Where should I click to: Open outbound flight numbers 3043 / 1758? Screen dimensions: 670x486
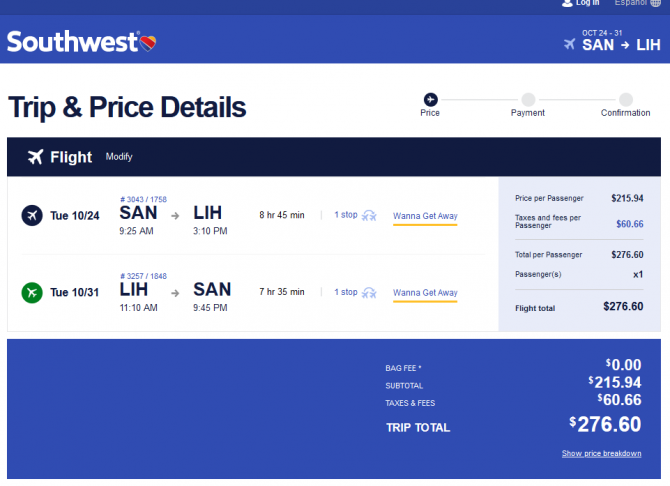tap(144, 200)
